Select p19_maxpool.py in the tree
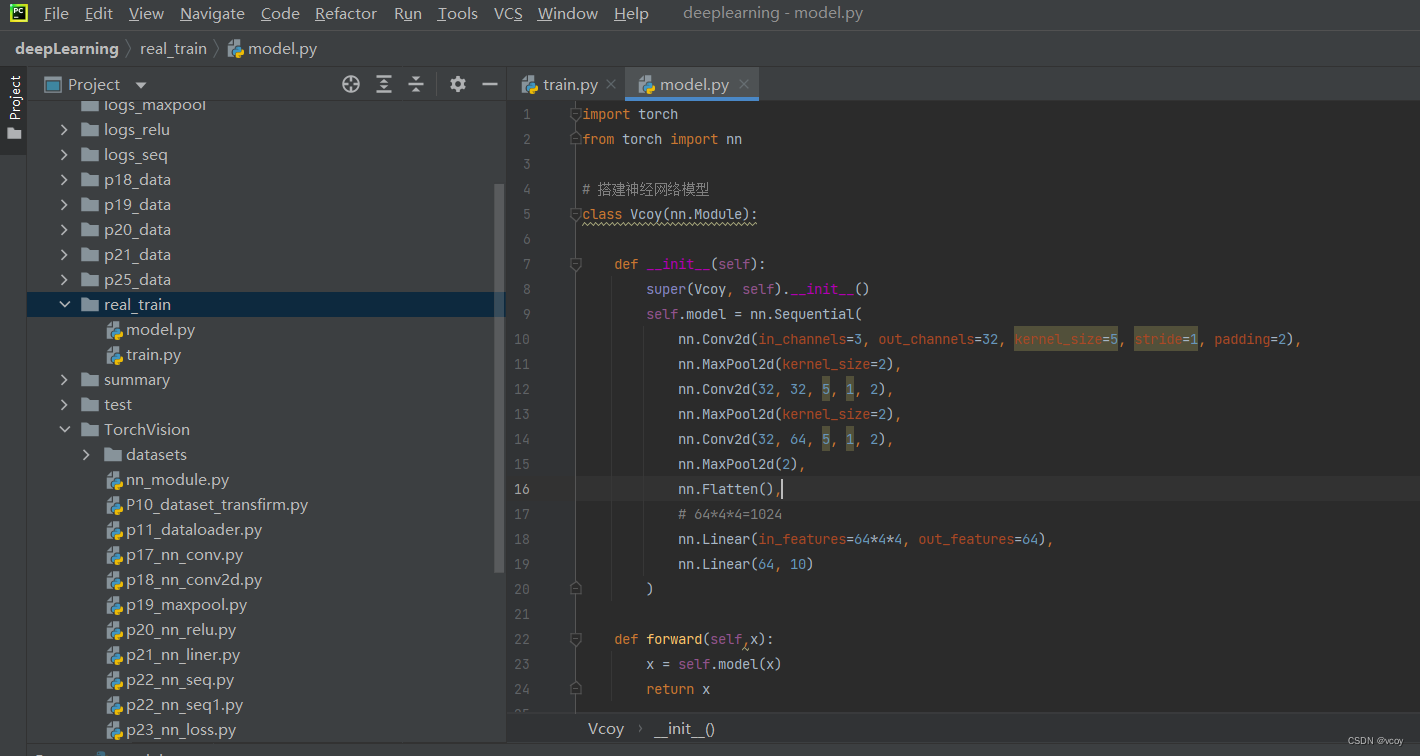This screenshot has height=756, width=1420. 186,605
